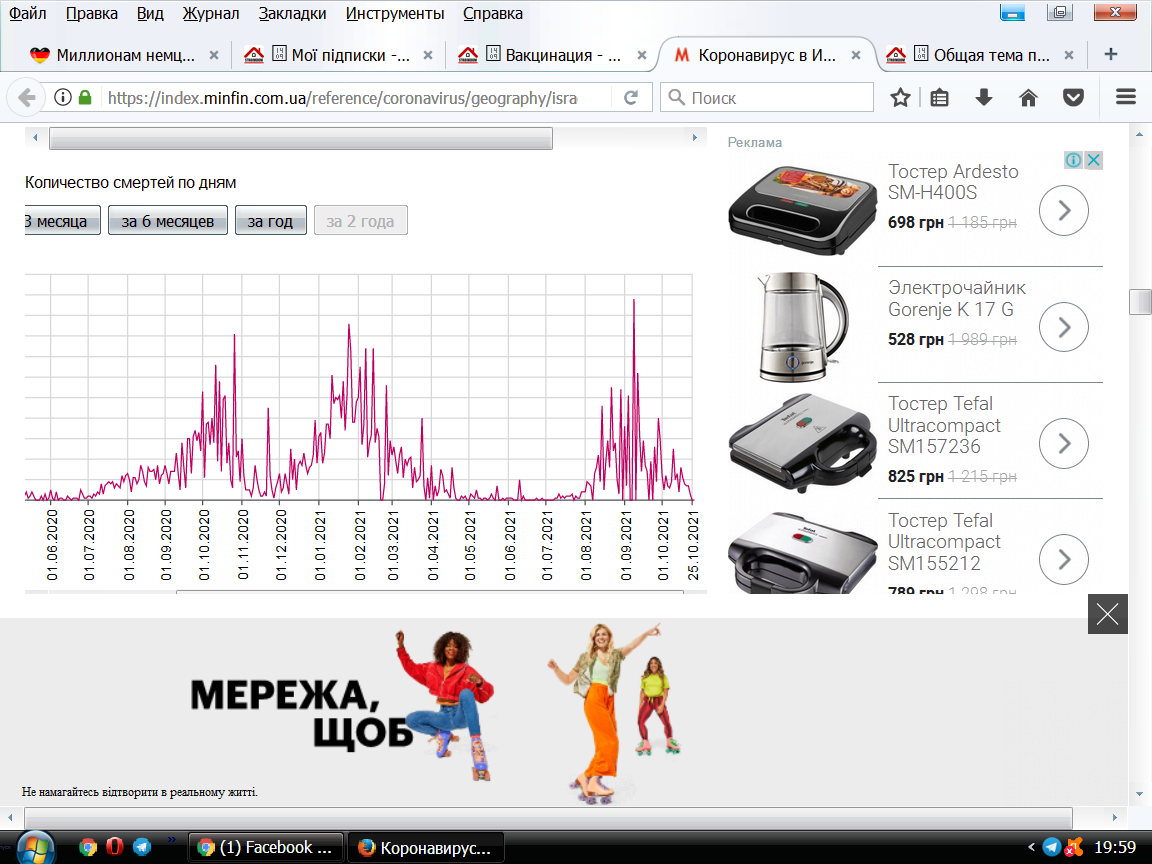Show hidden system tray icons arrow
The width and height of the screenshot is (1152, 864).
[x=1031, y=847]
